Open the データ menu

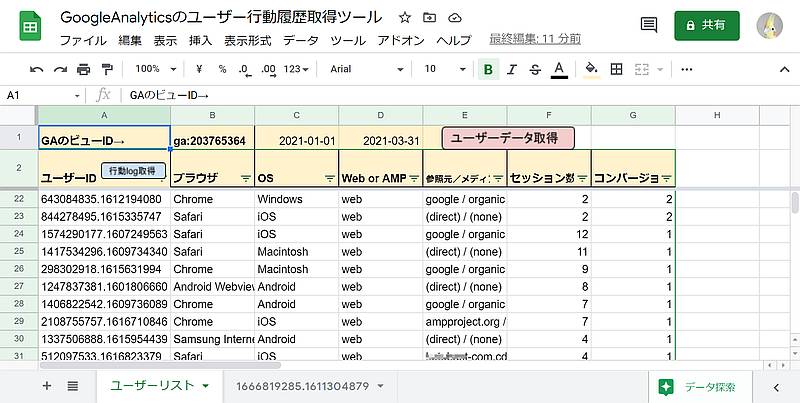301,40
